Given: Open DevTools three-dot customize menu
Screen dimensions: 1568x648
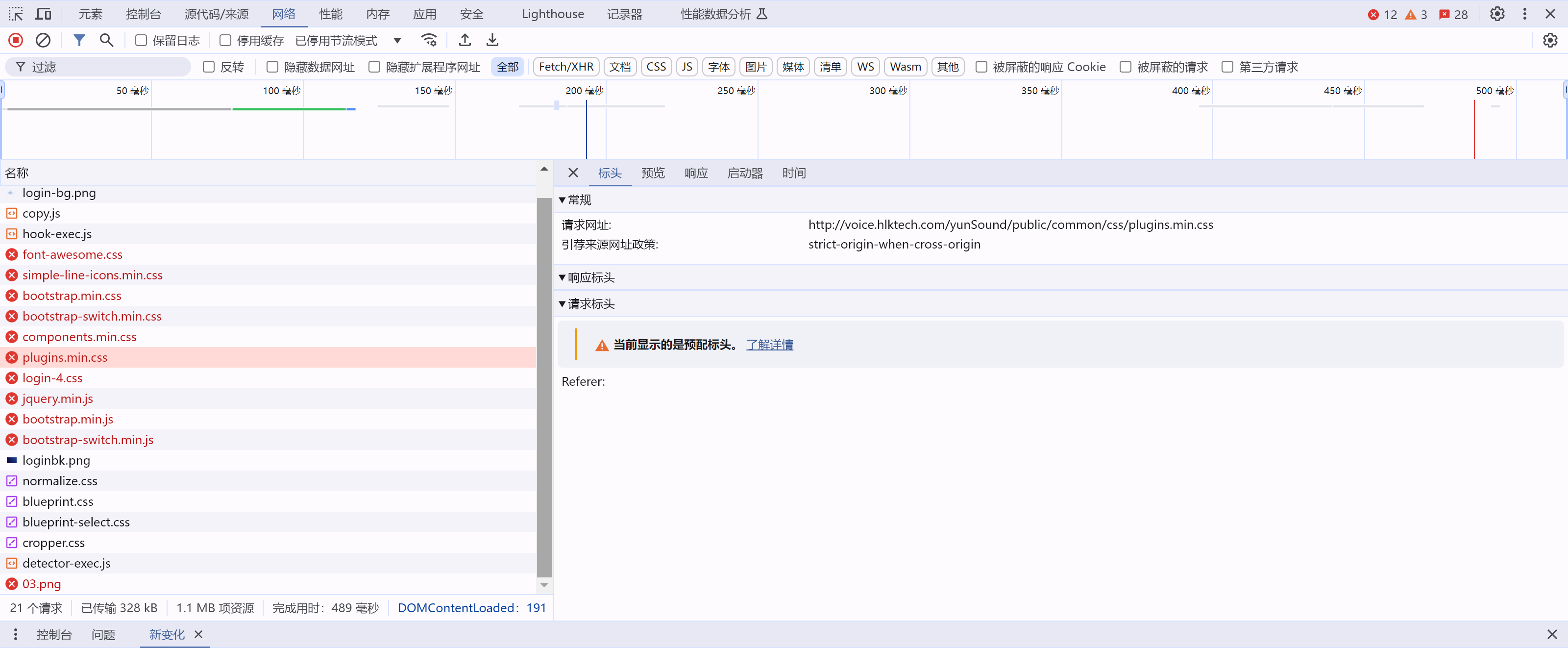Looking at the screenshot, I should pos(1524,13).
